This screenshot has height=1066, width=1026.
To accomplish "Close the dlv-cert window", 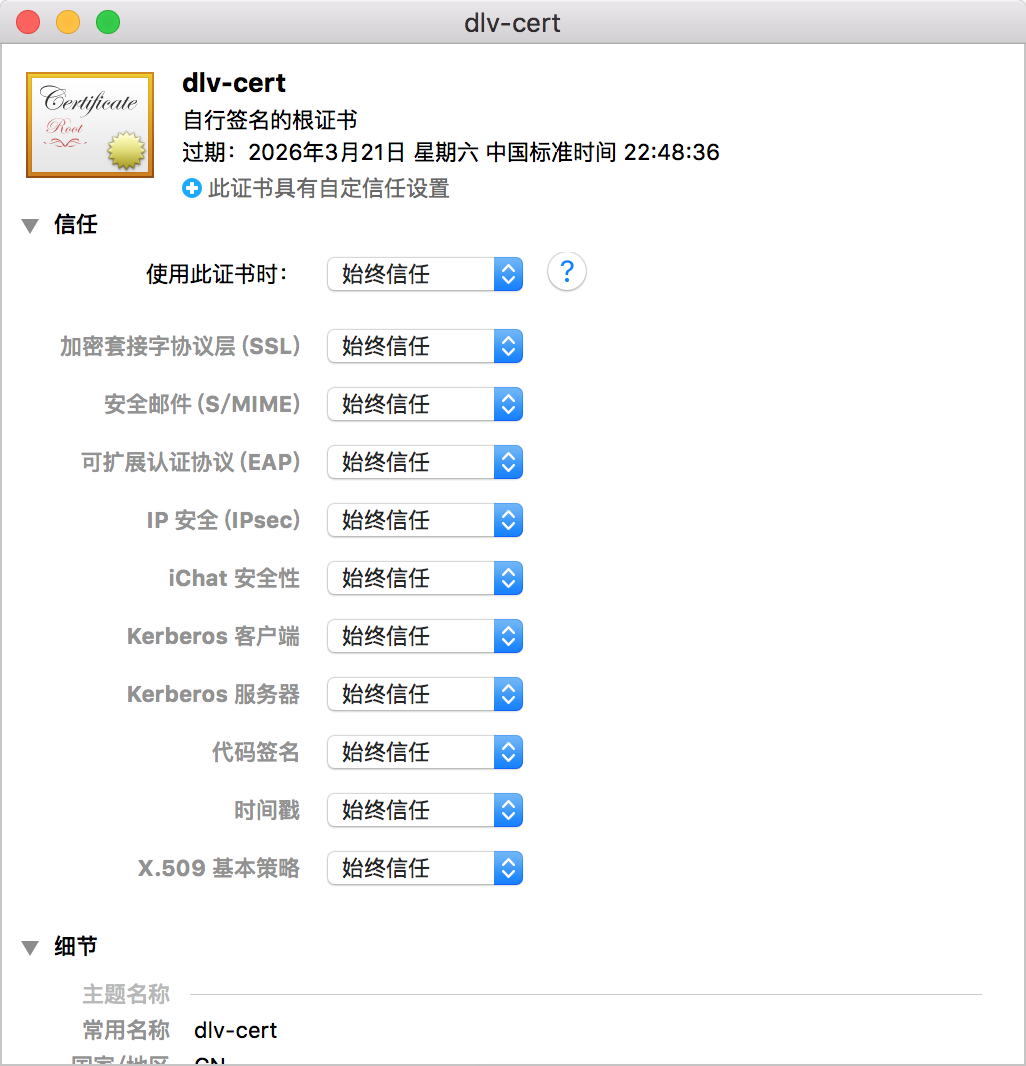I will pyautogui.click(x=28, y=22).
